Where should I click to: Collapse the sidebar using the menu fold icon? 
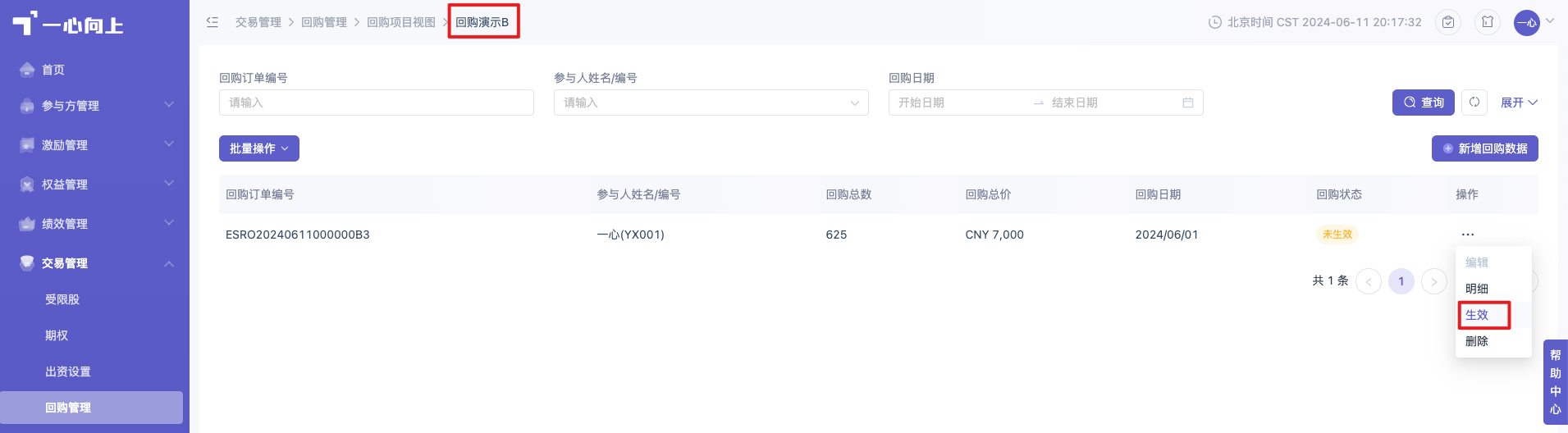213,22
